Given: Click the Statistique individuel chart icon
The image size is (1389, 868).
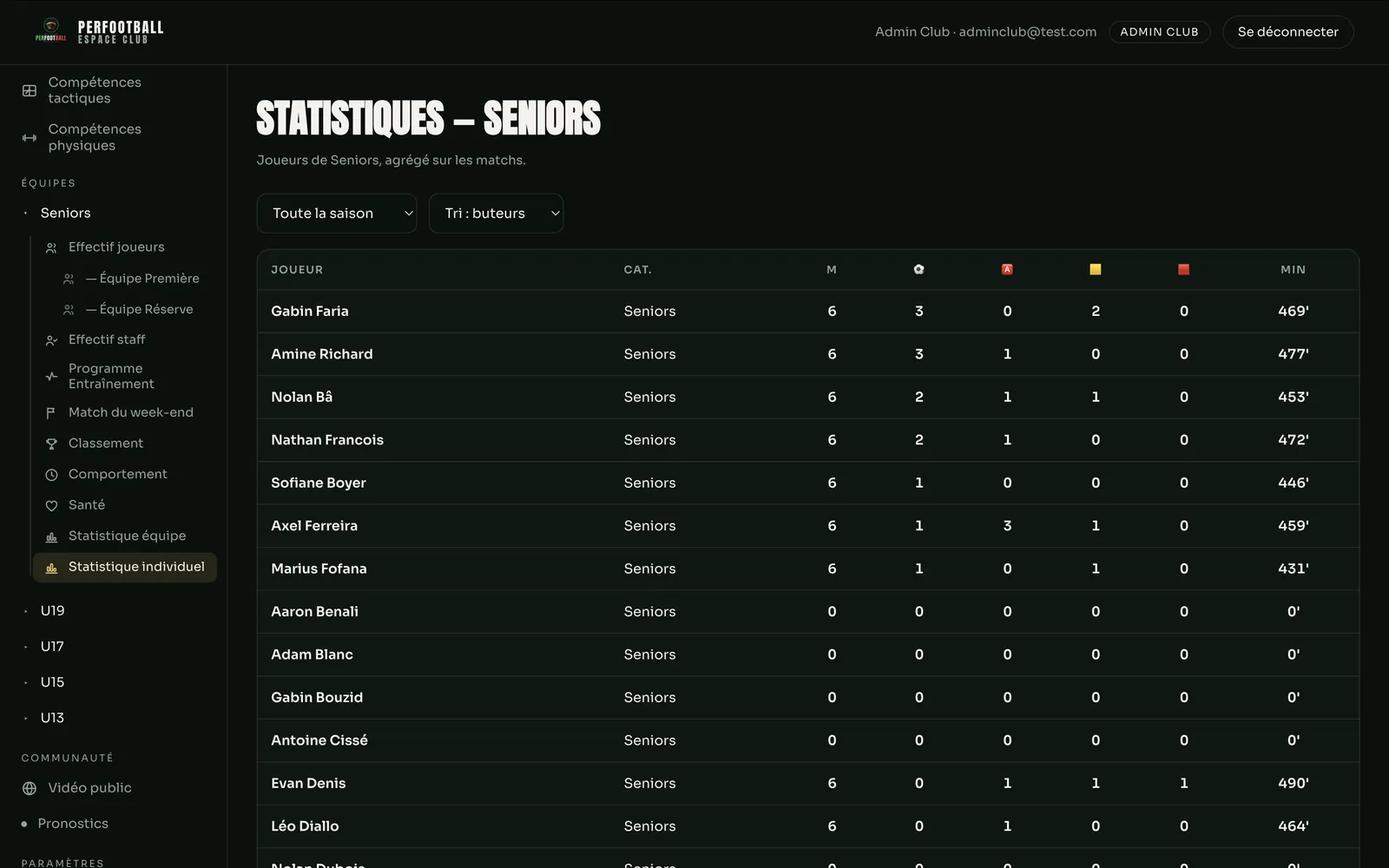Looking at the screenshot, I should [51, 568].
